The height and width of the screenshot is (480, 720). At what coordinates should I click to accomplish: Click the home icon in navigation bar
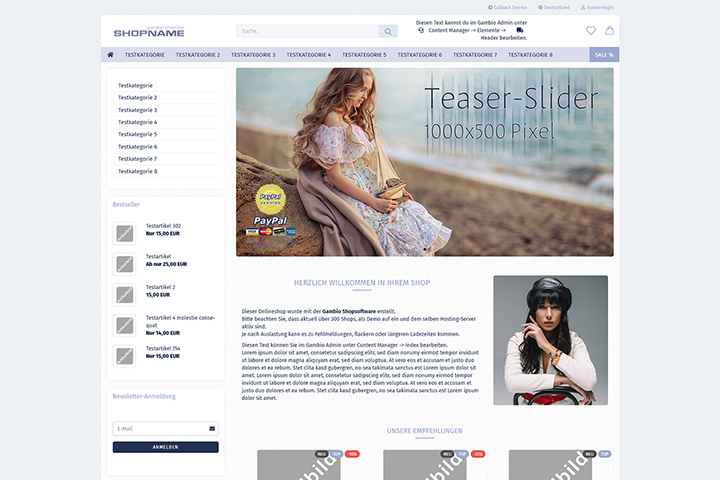[x=110, y=55]
